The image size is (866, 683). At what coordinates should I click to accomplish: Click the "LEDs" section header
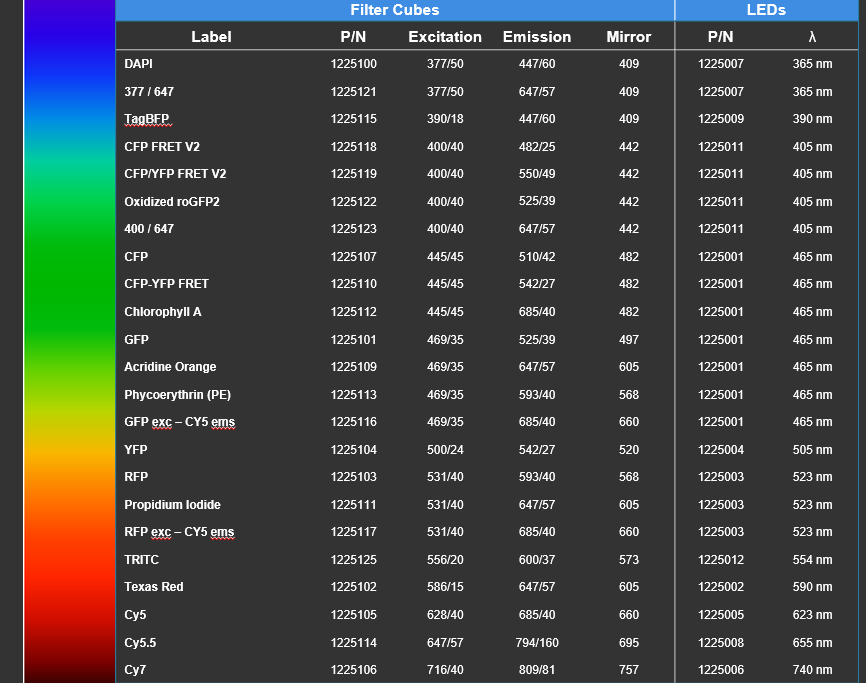tap(766, 10)
